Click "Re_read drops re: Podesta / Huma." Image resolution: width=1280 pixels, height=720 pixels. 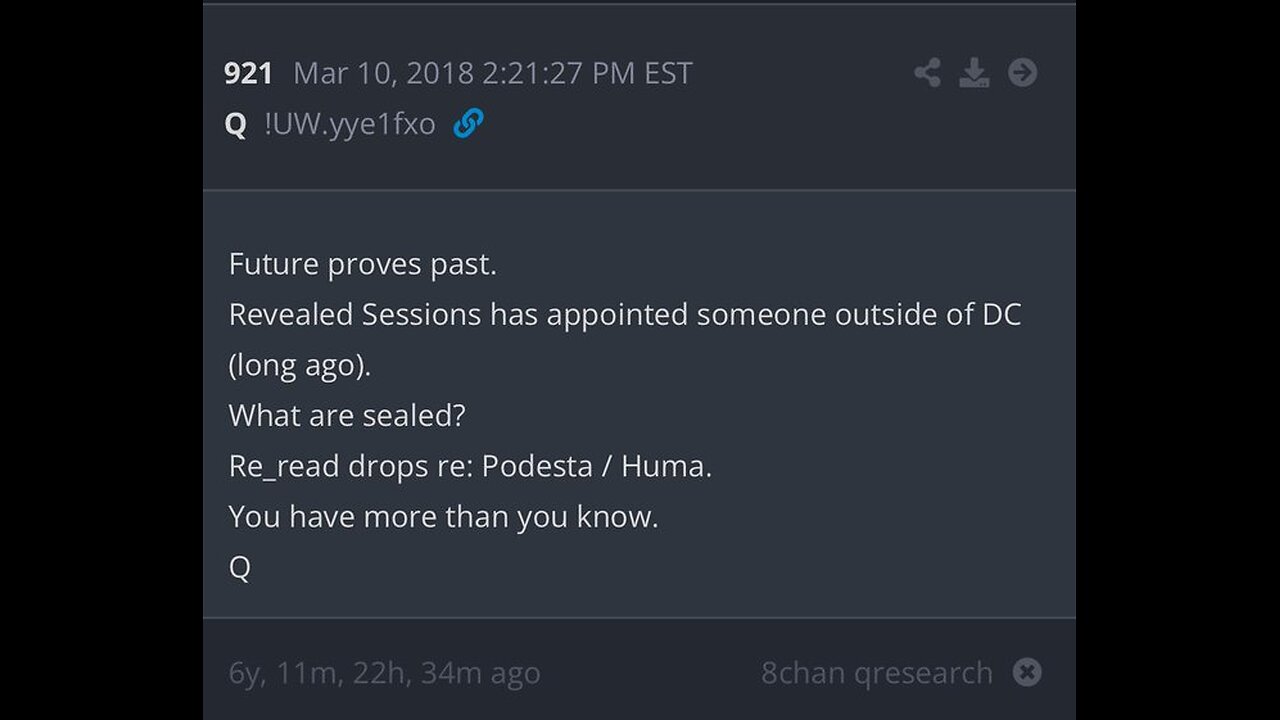(470, 467)
